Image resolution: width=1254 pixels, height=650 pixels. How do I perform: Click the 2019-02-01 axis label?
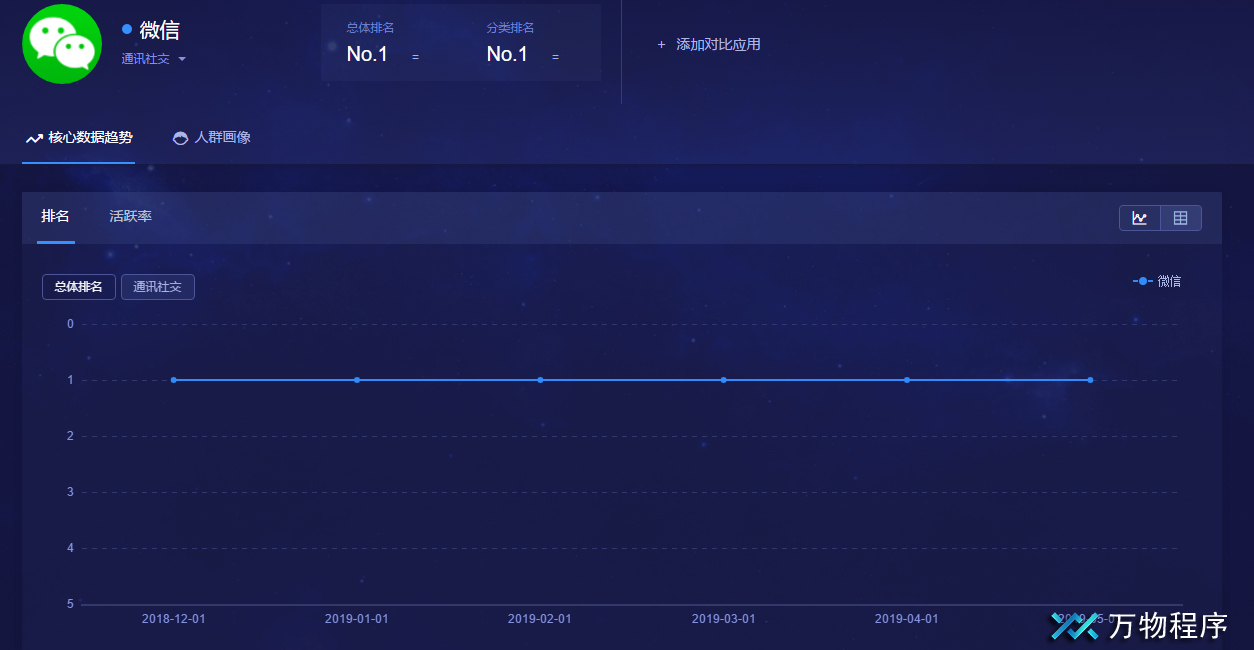coord(540,619)
